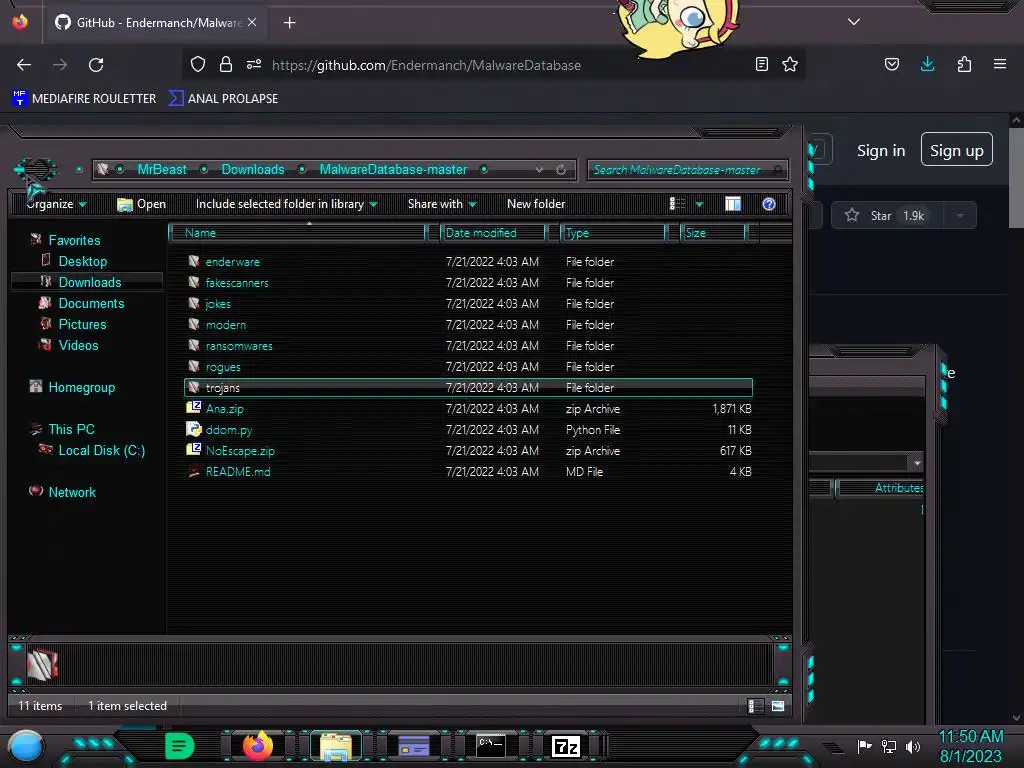Open the Start orb button
This screenshot has height=768, width=1024.
(x=25, y=748)
